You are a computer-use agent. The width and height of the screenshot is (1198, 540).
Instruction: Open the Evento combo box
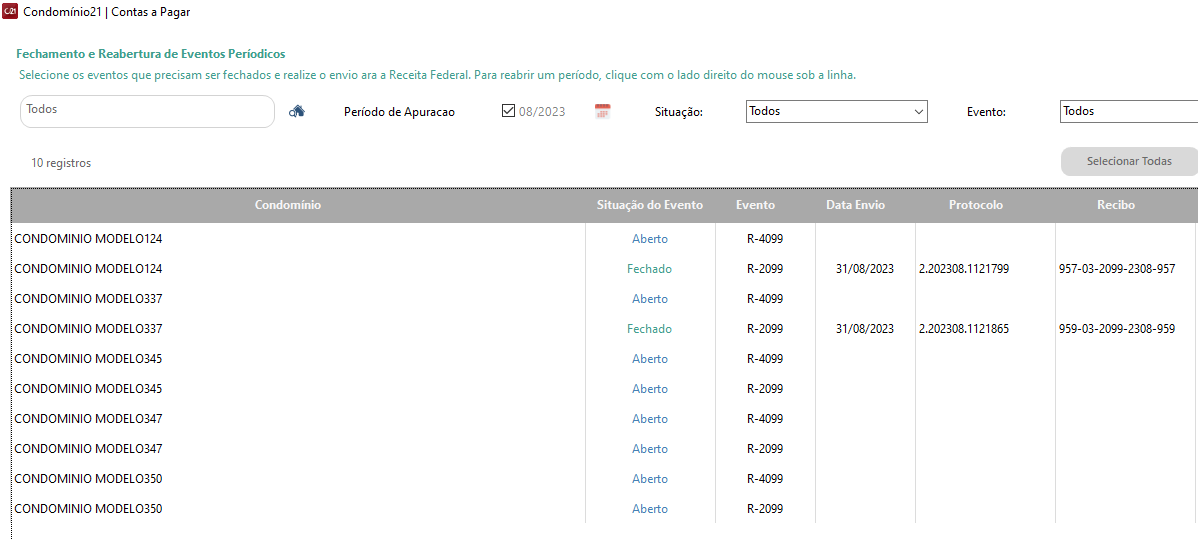1128,112
